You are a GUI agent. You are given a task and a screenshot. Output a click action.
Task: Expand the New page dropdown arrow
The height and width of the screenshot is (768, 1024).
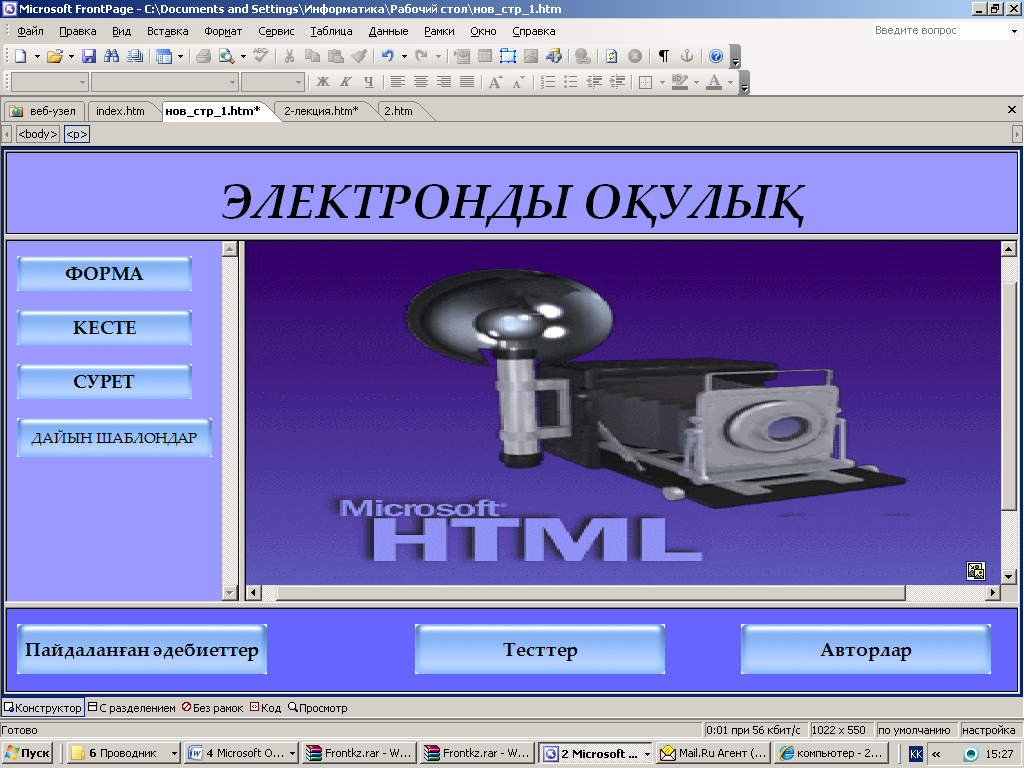click(x=37, y=56)
